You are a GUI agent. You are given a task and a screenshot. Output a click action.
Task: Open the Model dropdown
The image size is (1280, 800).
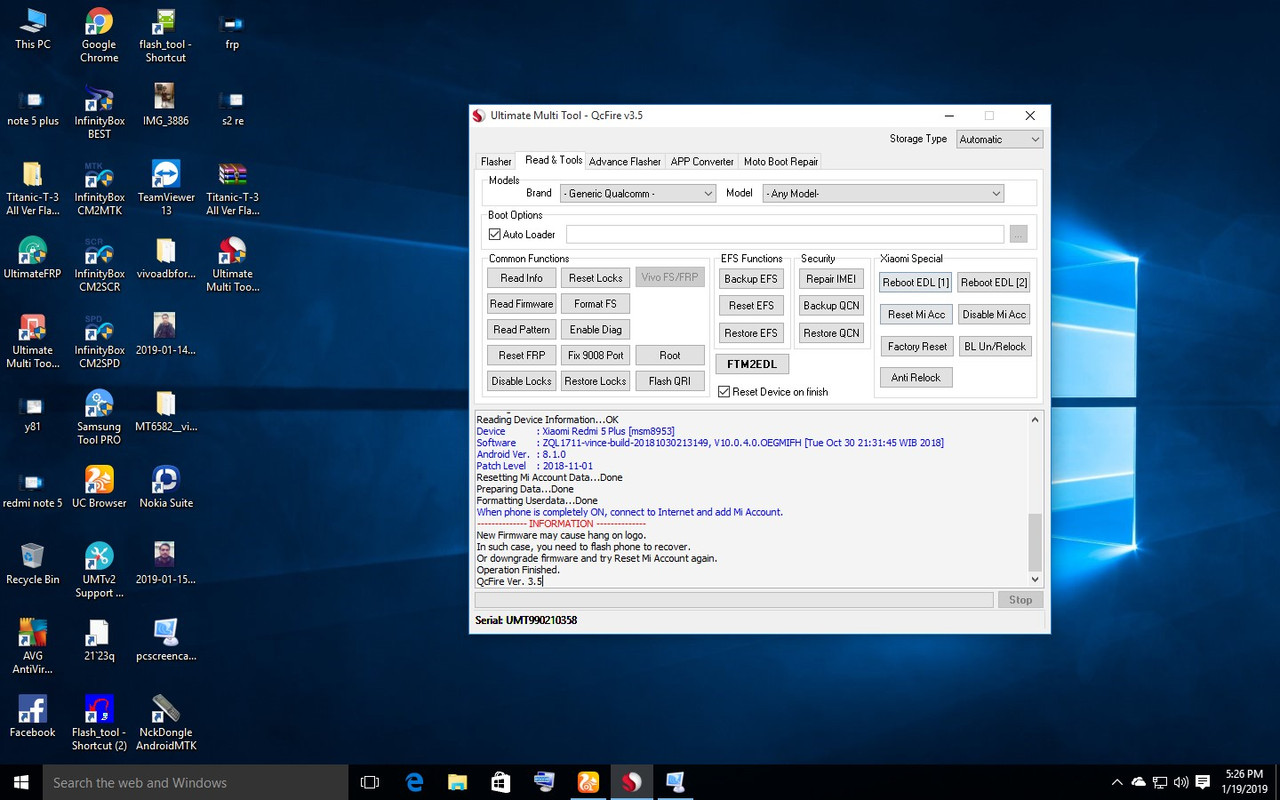tap(883, 193)
